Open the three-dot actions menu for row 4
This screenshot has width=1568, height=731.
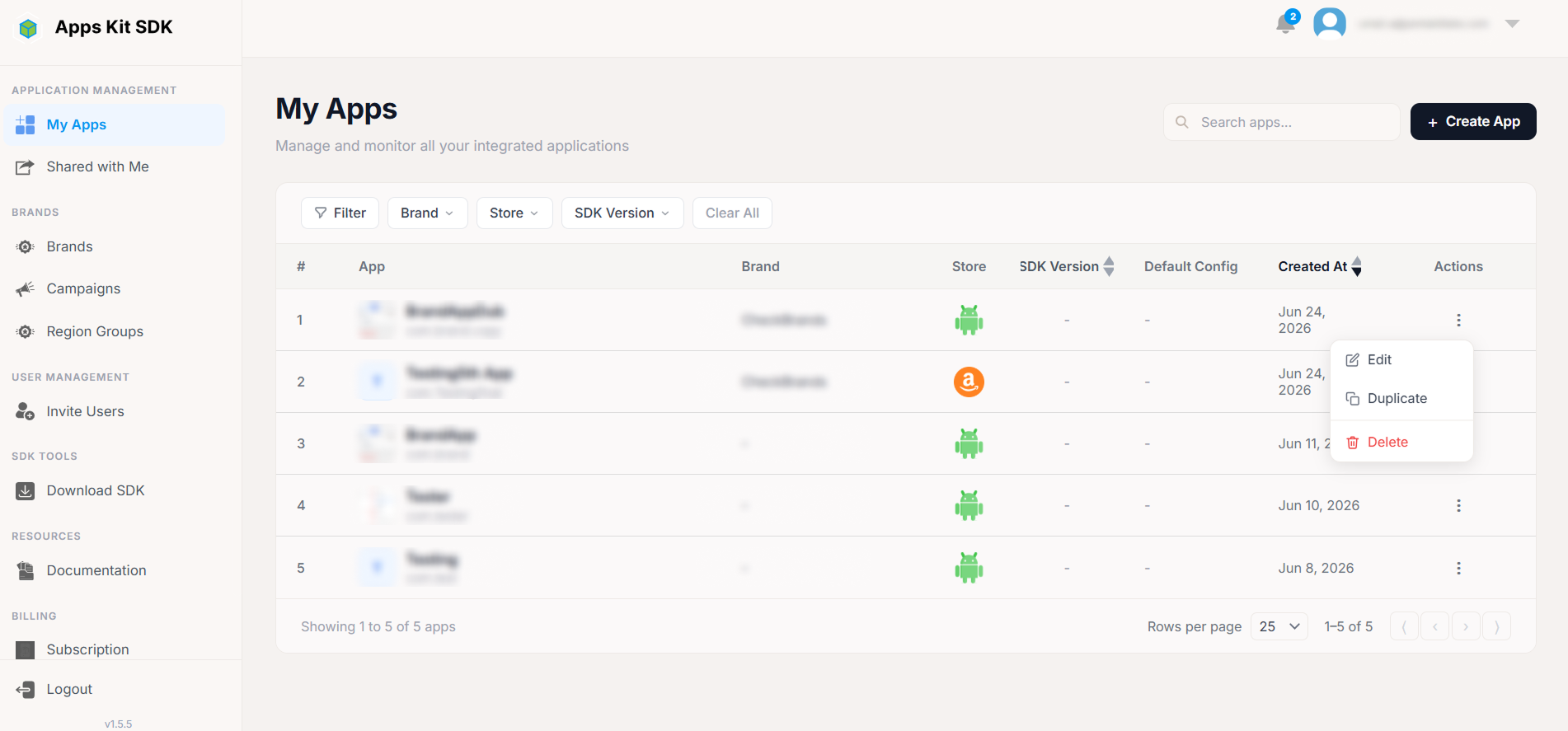click(1458, 505)
